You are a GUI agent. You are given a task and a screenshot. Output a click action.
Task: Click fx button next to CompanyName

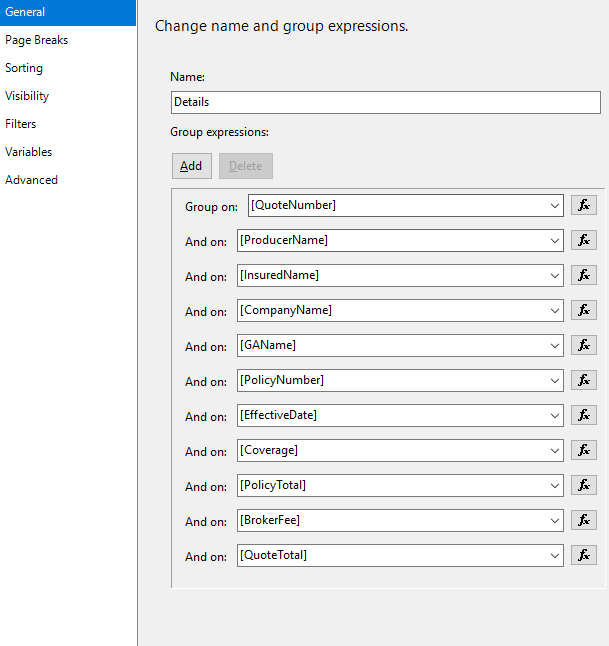584,310
